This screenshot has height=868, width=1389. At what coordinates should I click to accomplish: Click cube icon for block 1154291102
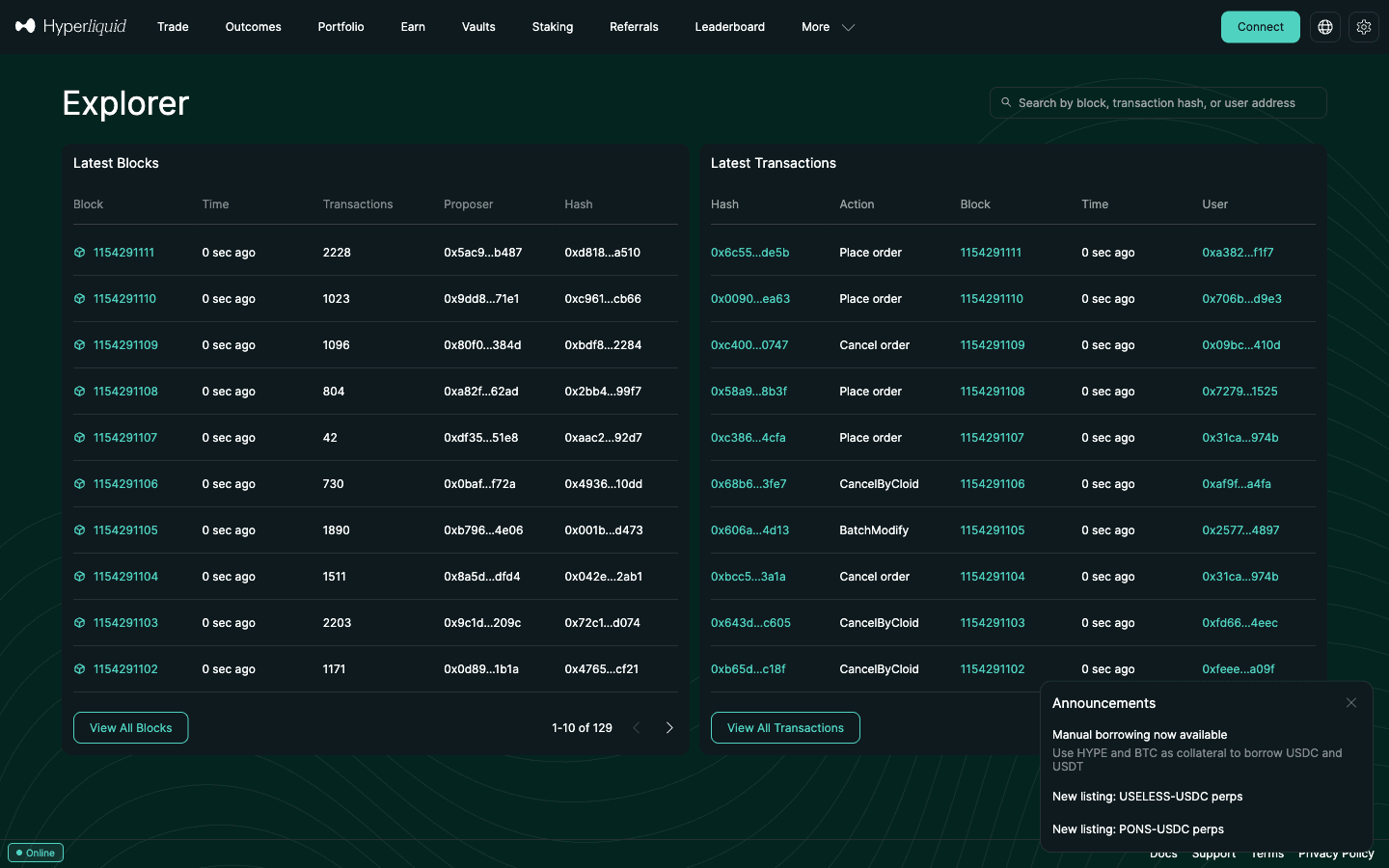(x=79, y=669)
